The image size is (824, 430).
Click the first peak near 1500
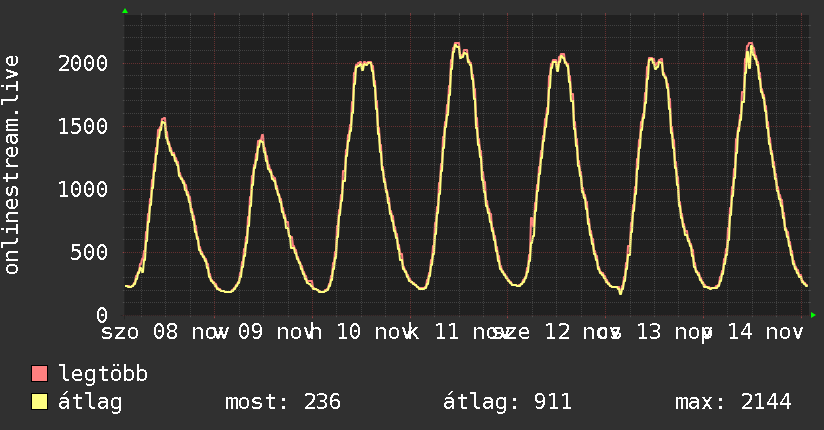(x=163, y=120)
